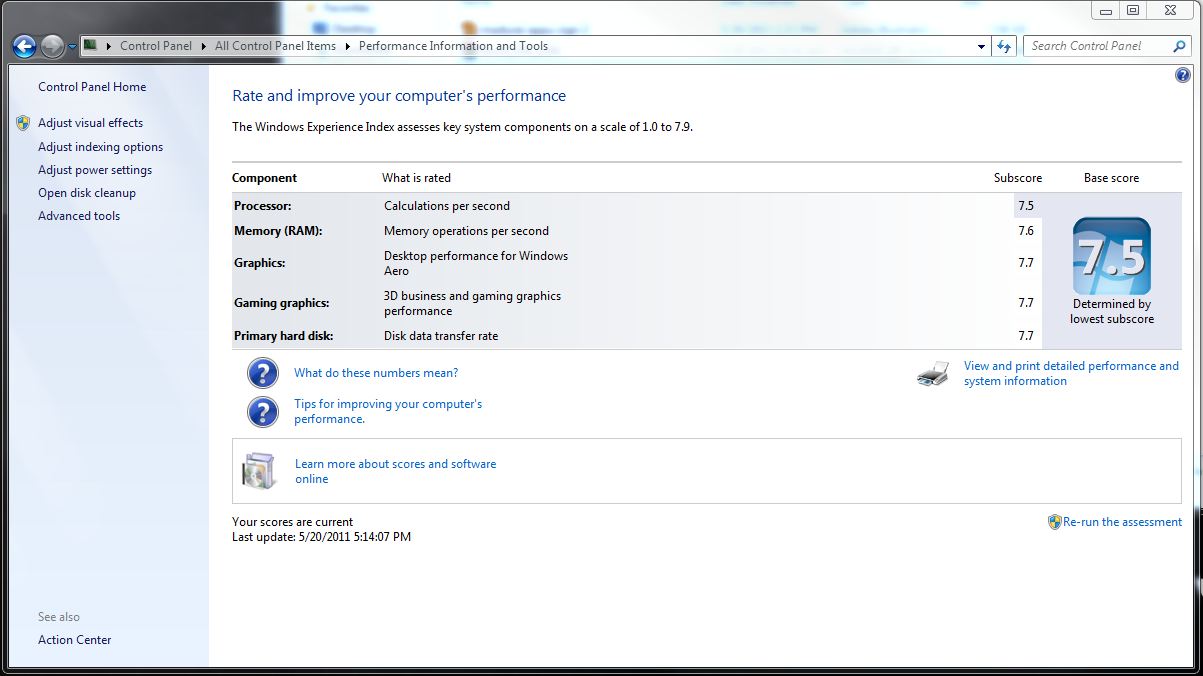
Task: Open Action Center under See also
Action: pos(75,640)
